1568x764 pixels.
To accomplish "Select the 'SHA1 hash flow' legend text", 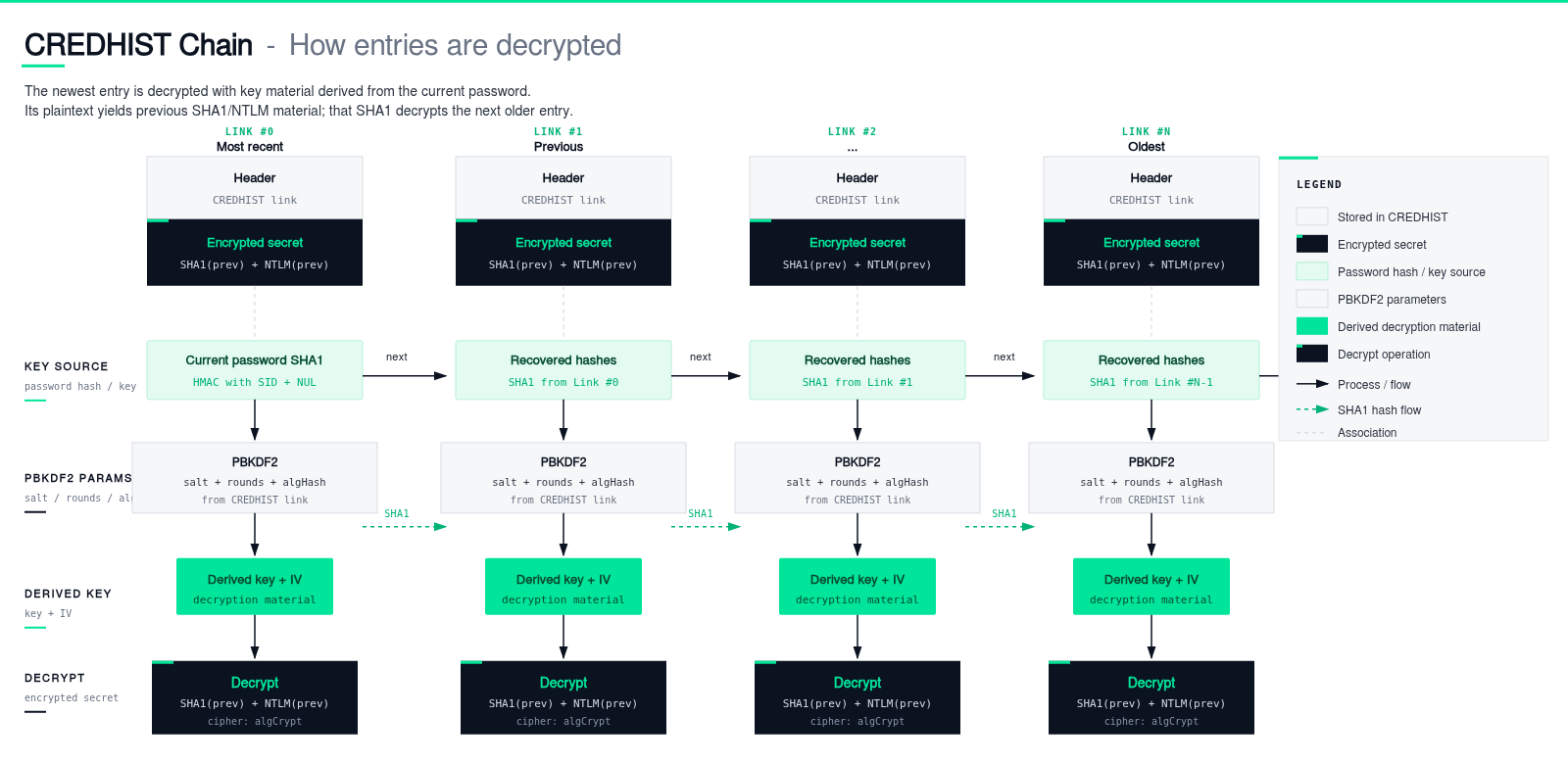I will 1379,409.
